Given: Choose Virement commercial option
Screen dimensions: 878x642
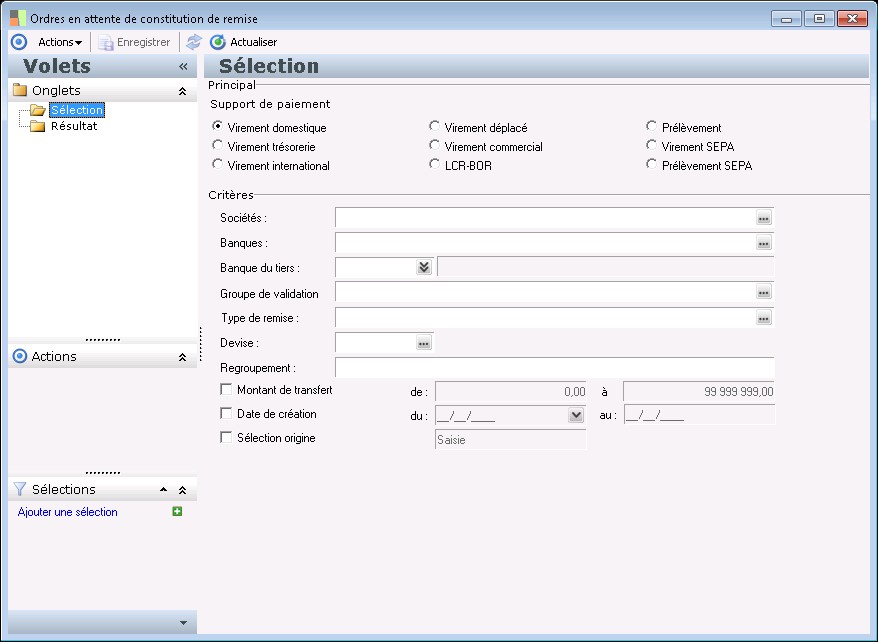Looking at the screenshot, I should point(435,146).
